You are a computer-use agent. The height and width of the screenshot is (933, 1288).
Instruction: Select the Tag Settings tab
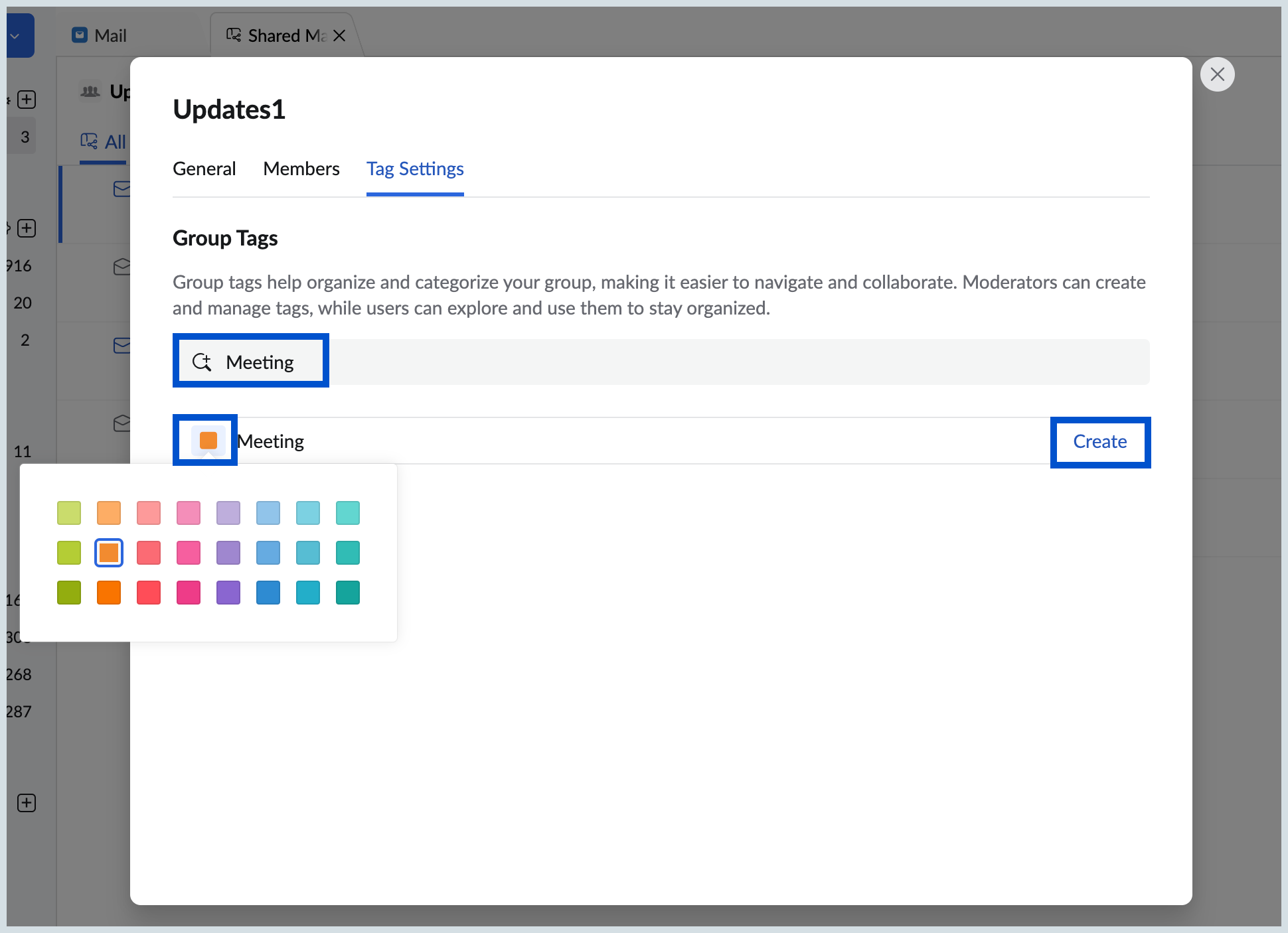(415, 169)
